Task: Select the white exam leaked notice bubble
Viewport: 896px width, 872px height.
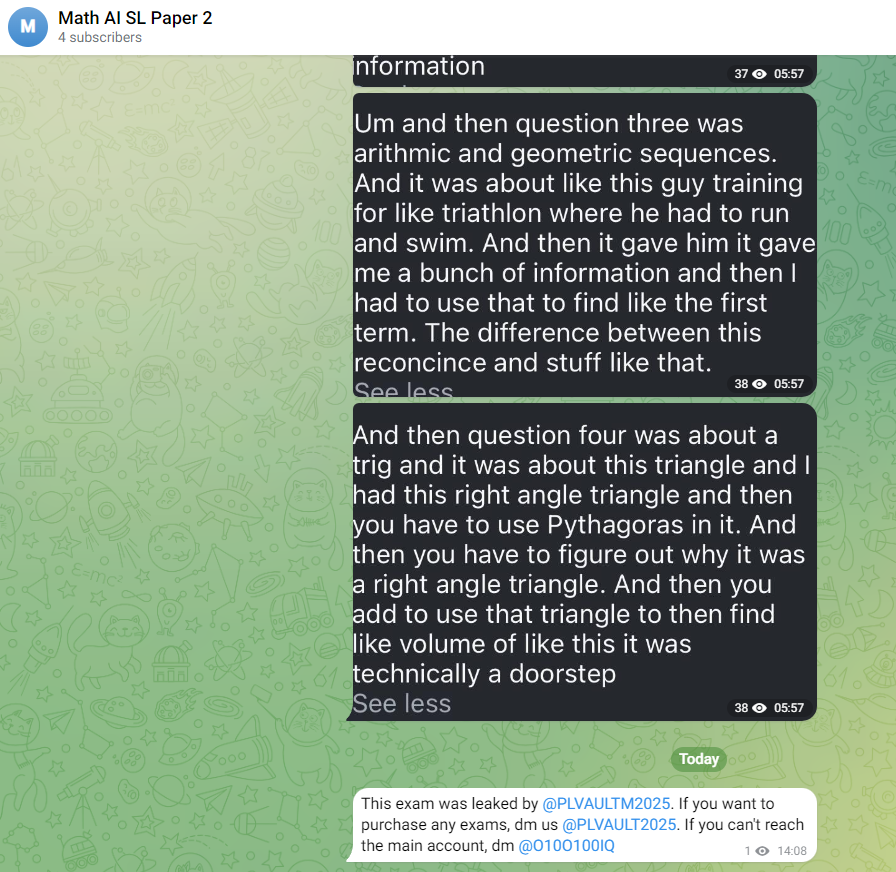Action: tap(584, 825)
